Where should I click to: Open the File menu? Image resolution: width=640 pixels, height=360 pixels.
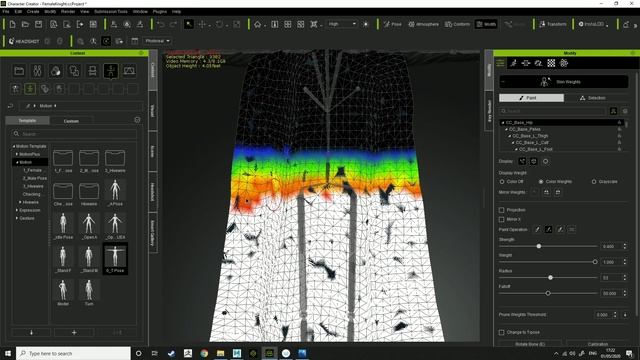(x=6, y=11)
